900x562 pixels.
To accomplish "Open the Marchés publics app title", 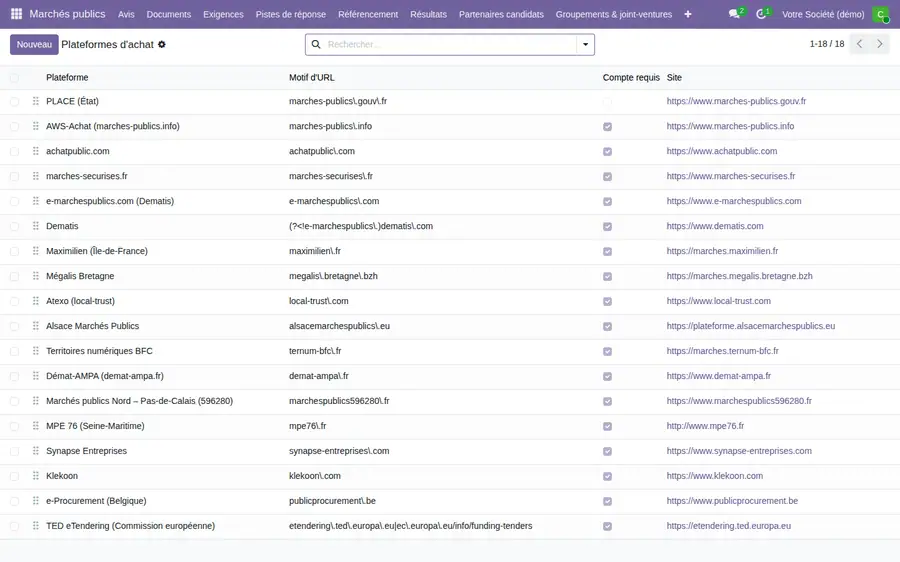I will tap(67, 14).
